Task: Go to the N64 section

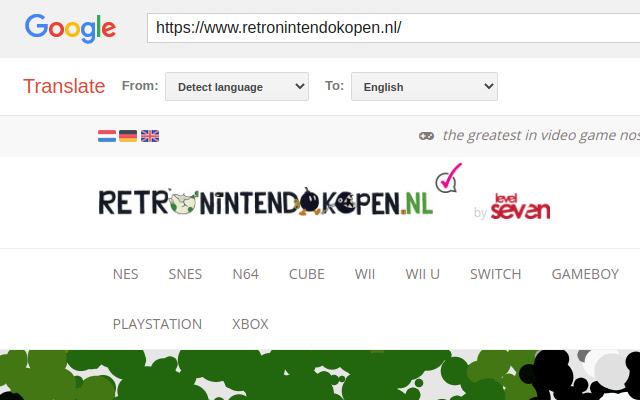Action: (245, 274)
